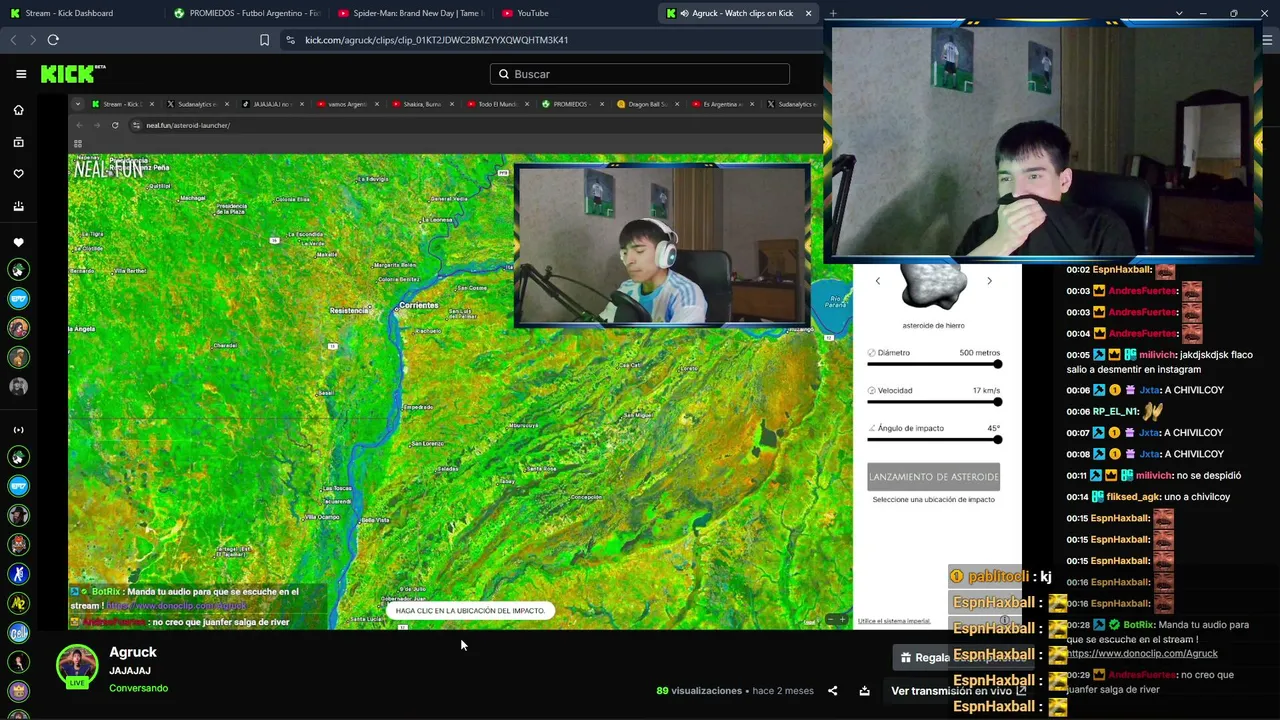
Task: Open the Home sidebar icon
Action: [18, 110]
